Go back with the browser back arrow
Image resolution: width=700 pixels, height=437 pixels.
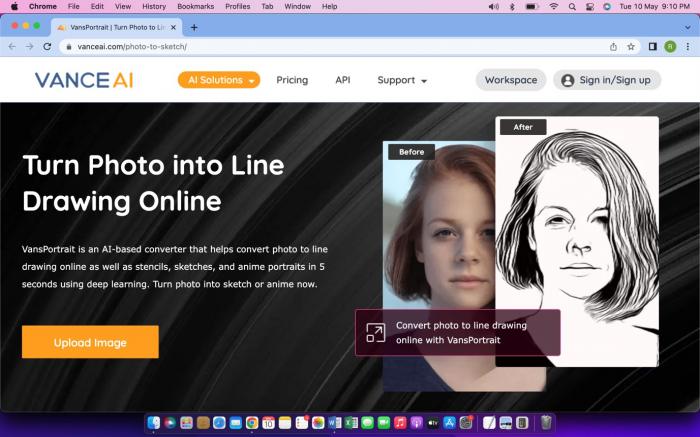tap(12, 46)
